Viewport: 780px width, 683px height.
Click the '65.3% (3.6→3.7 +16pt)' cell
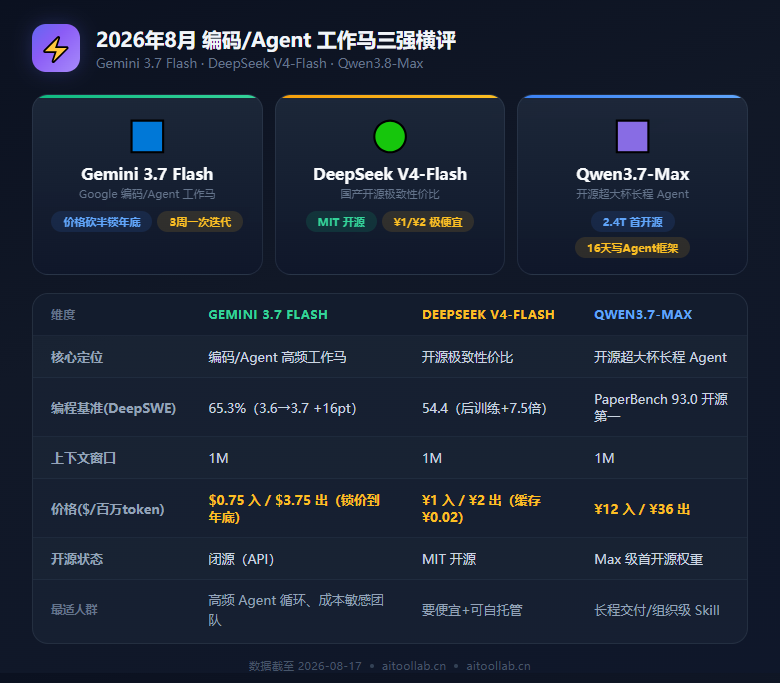[x=282, y=408]
